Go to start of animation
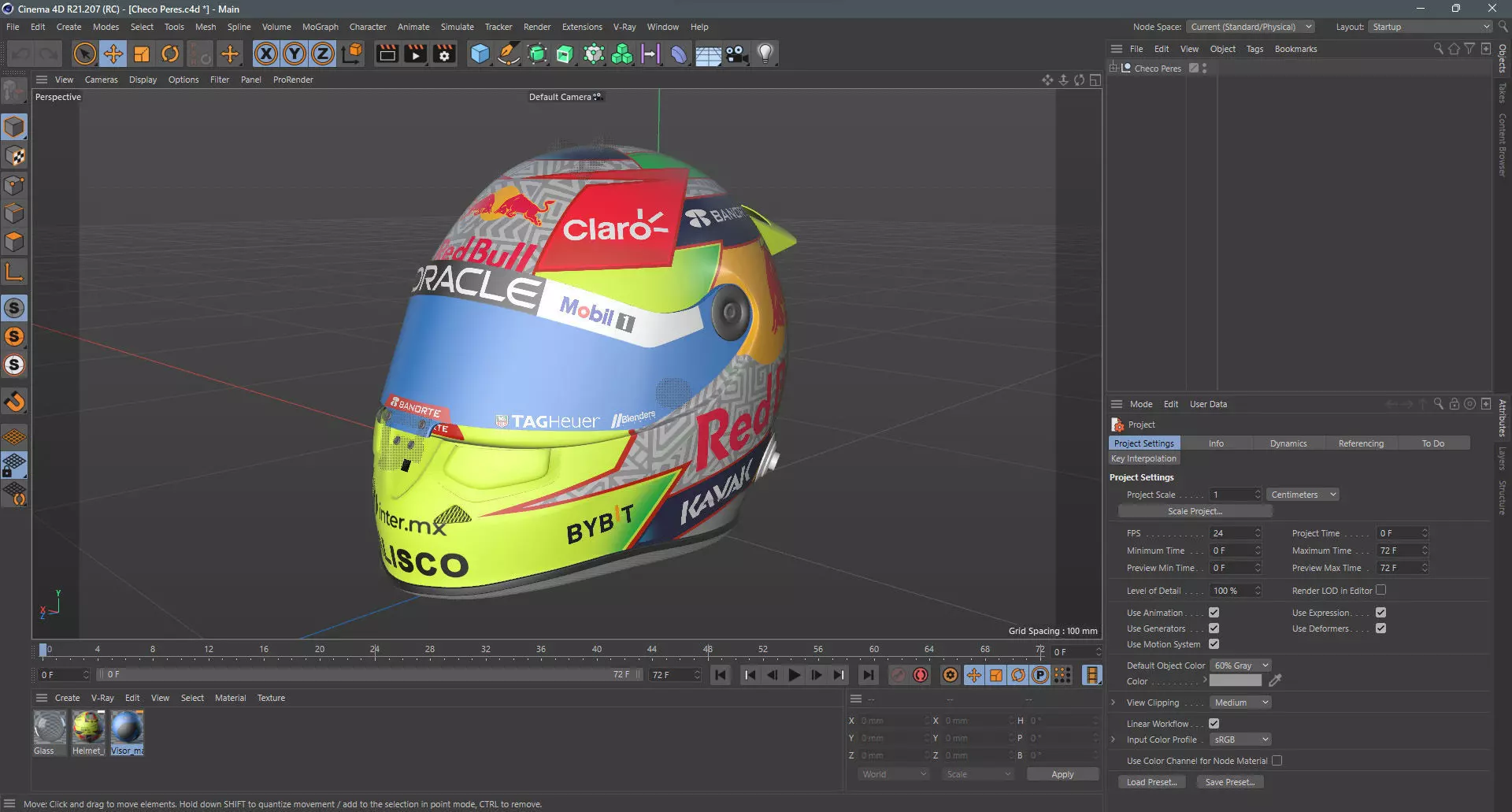Screen dimensions: 1512x812 pos(720,675)
